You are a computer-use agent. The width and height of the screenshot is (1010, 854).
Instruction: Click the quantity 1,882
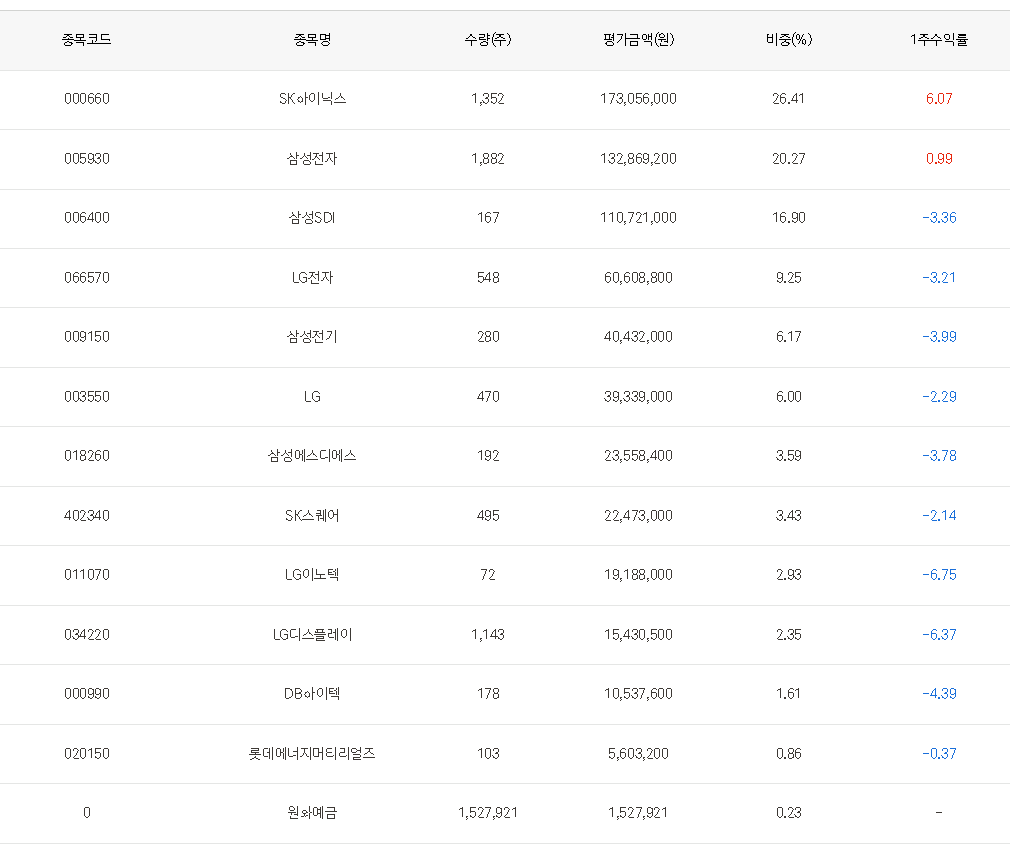[x=488, y=158]
